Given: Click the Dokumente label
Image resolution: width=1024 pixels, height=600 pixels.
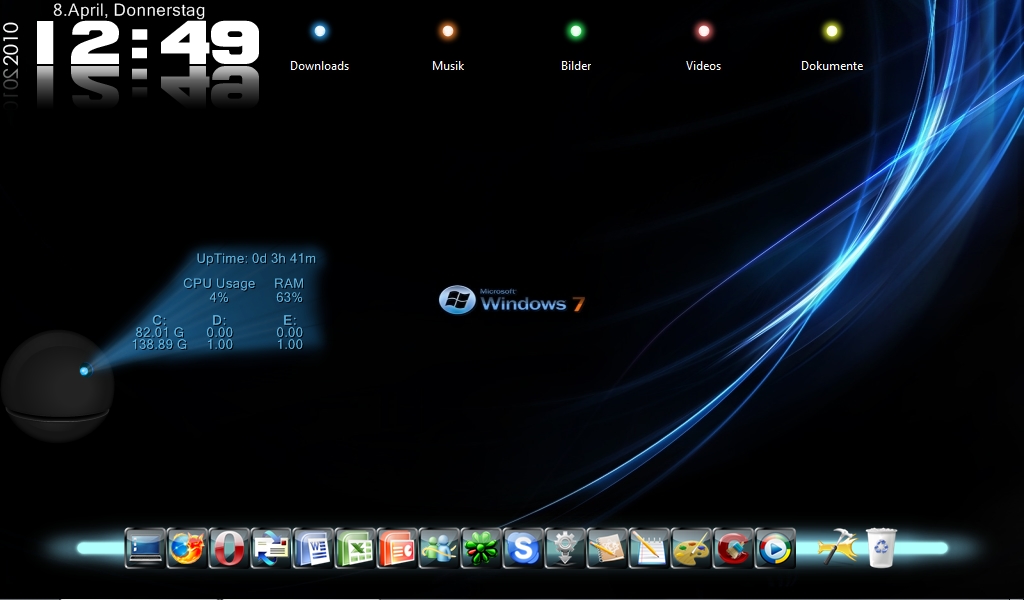Looking at the screenshot, I should click(832, 66).
